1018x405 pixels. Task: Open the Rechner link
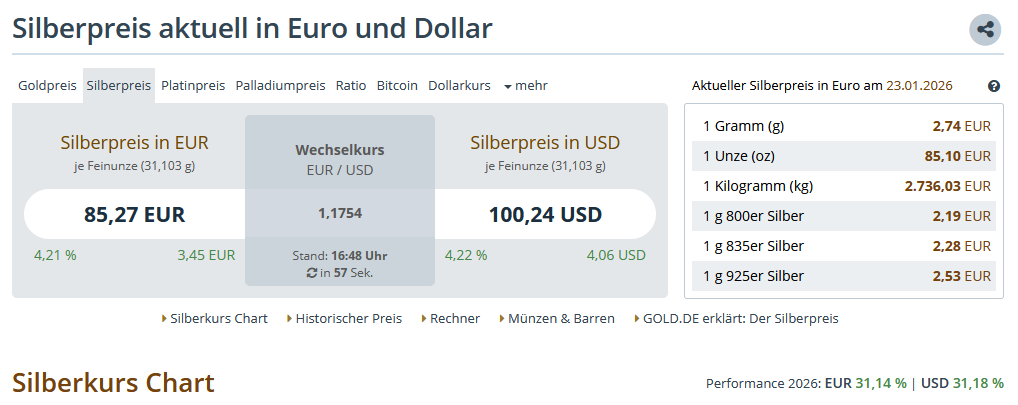455,319
